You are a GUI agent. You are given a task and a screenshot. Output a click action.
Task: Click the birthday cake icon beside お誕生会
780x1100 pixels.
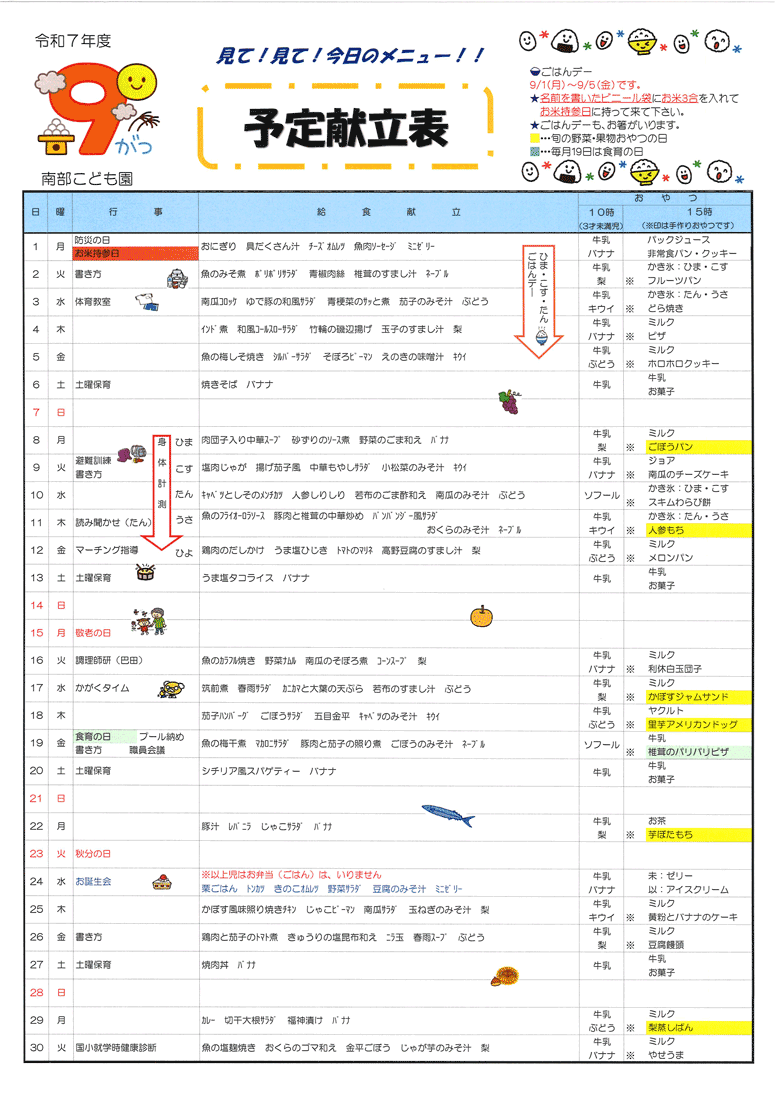[162, 883]
